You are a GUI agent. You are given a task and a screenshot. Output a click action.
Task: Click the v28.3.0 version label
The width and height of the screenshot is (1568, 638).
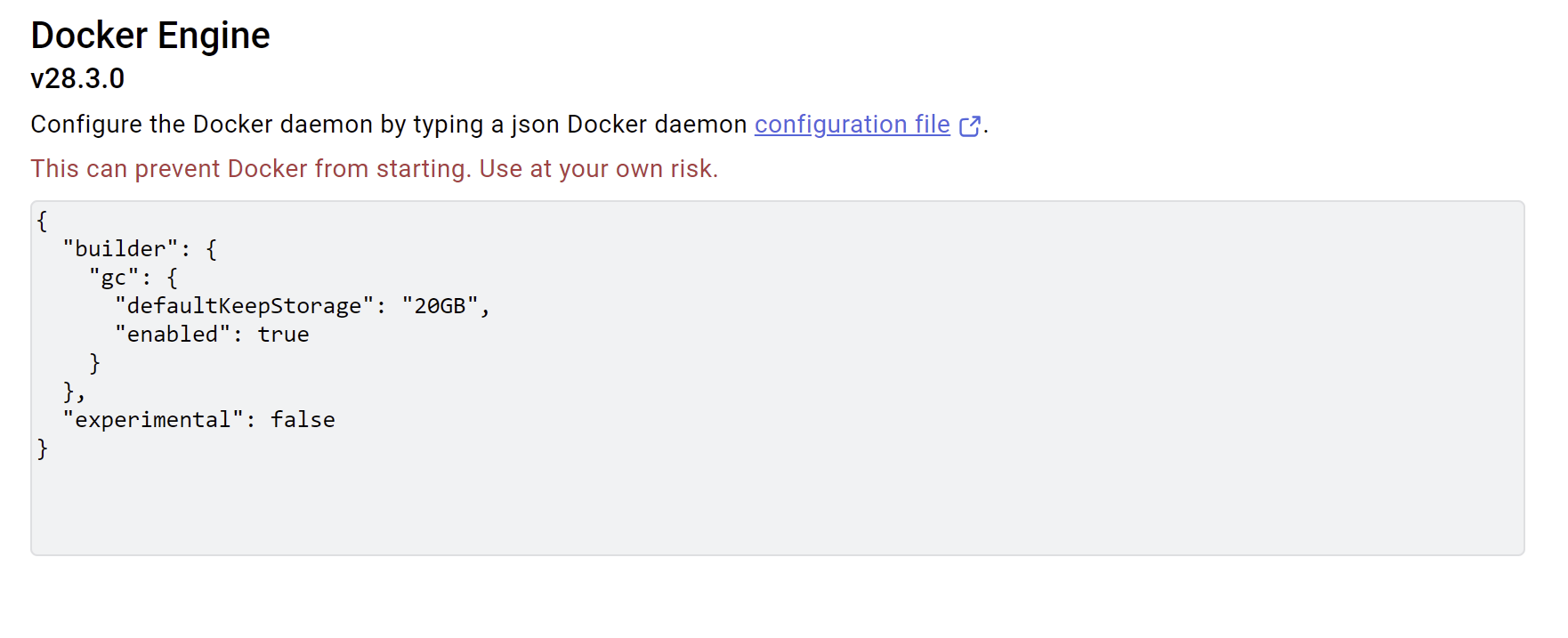coord(77,78)
